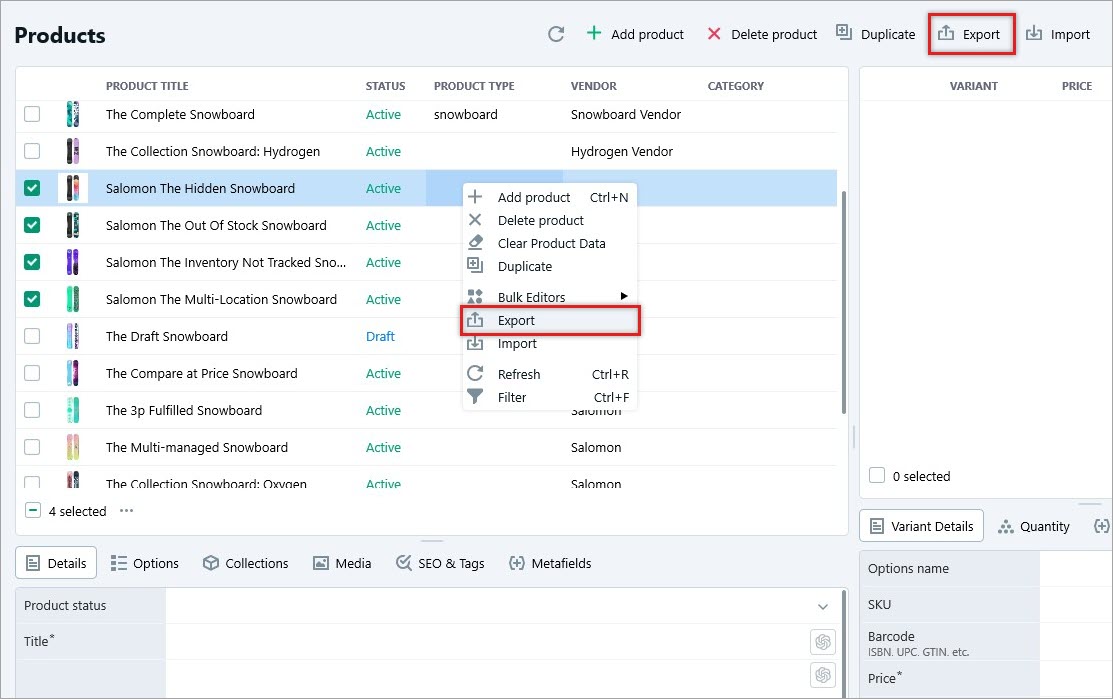Viewport: 1113px width, 699px height.
Task: Click the refresh icon in the Products toolbar
Action: [x=556, y=34]
